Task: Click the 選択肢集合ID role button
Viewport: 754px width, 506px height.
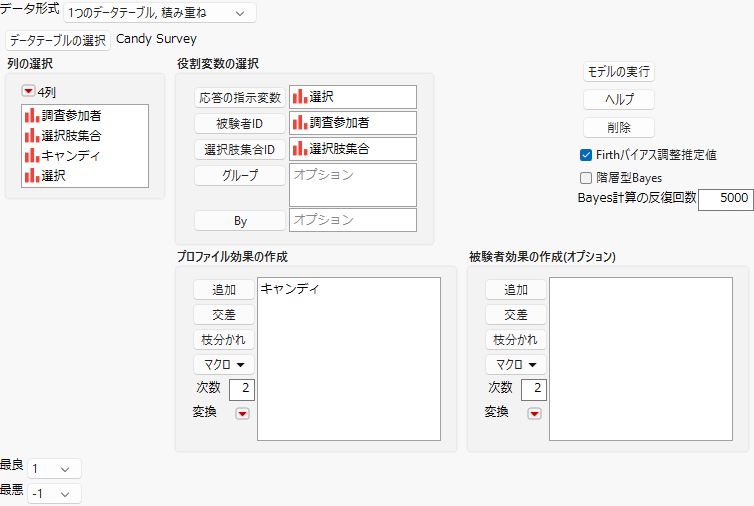Action: coord(240,150)
